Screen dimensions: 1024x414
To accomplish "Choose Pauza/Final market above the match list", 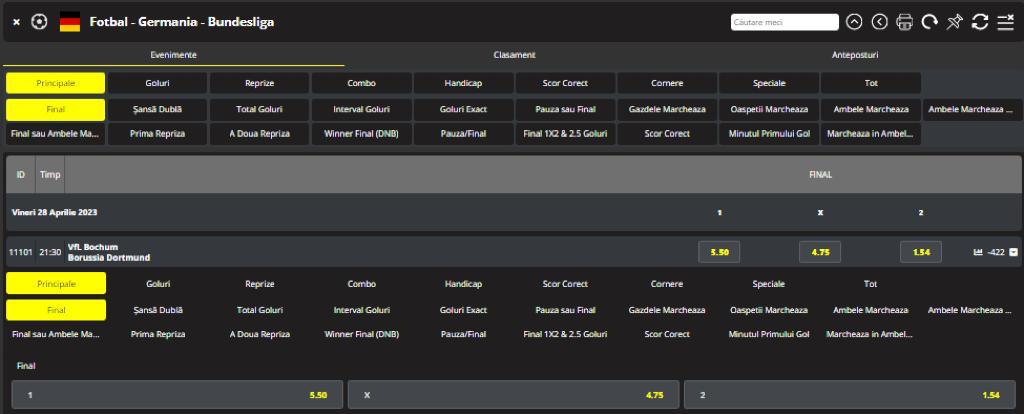I will click(463, 133).
